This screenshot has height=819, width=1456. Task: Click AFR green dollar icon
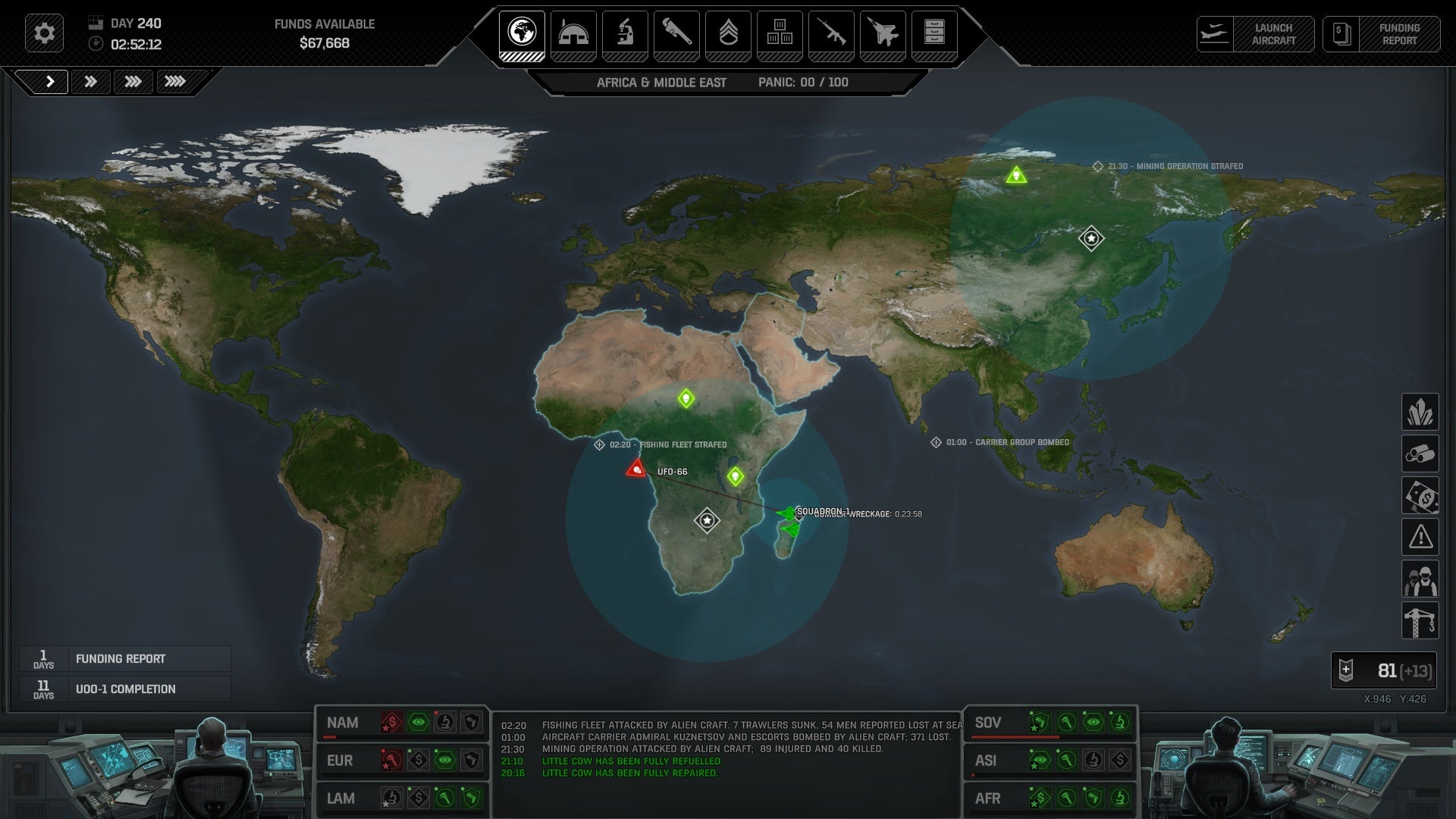(x=1040, y=798)
